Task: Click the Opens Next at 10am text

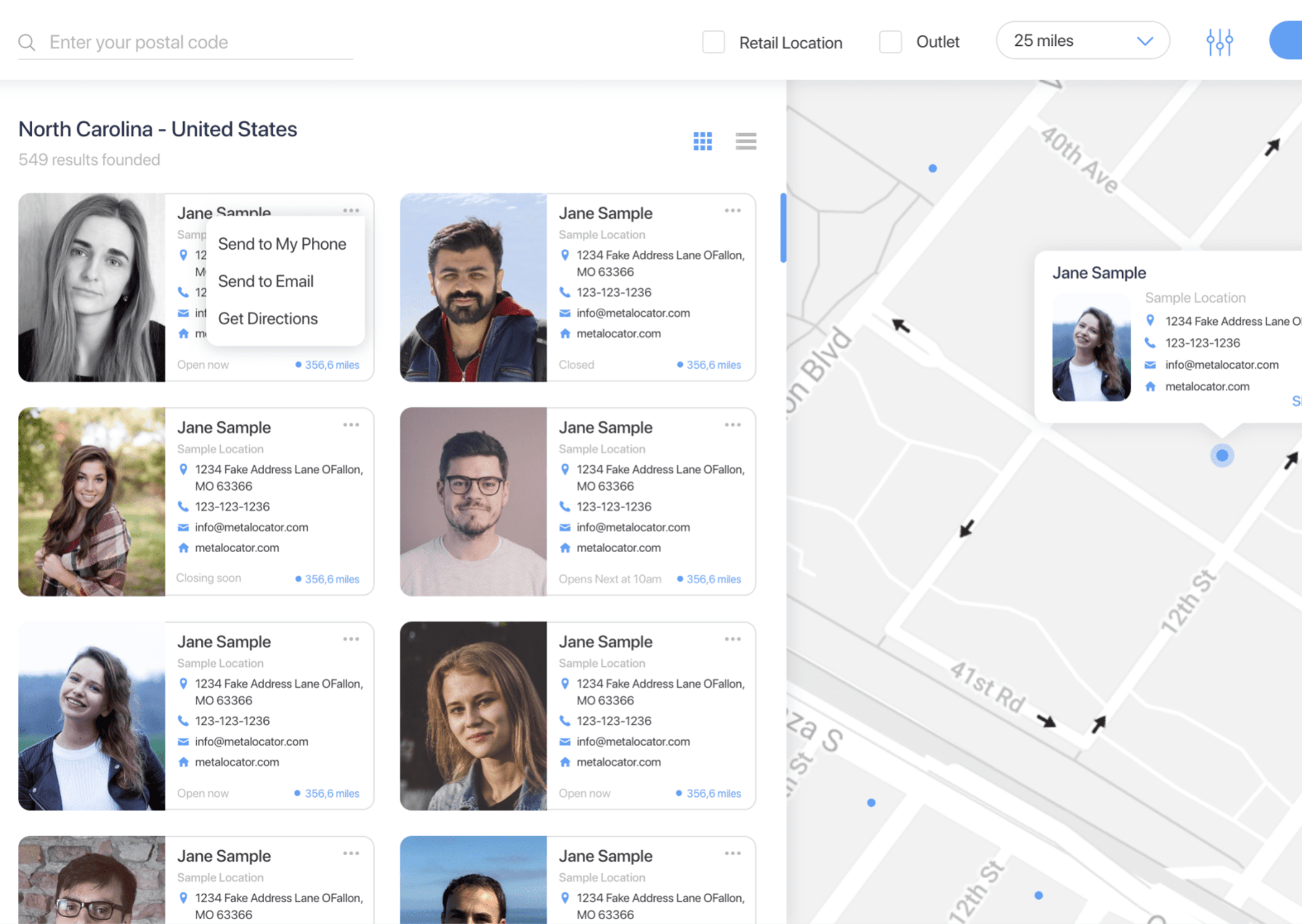Action: click(x=609, y=579)
